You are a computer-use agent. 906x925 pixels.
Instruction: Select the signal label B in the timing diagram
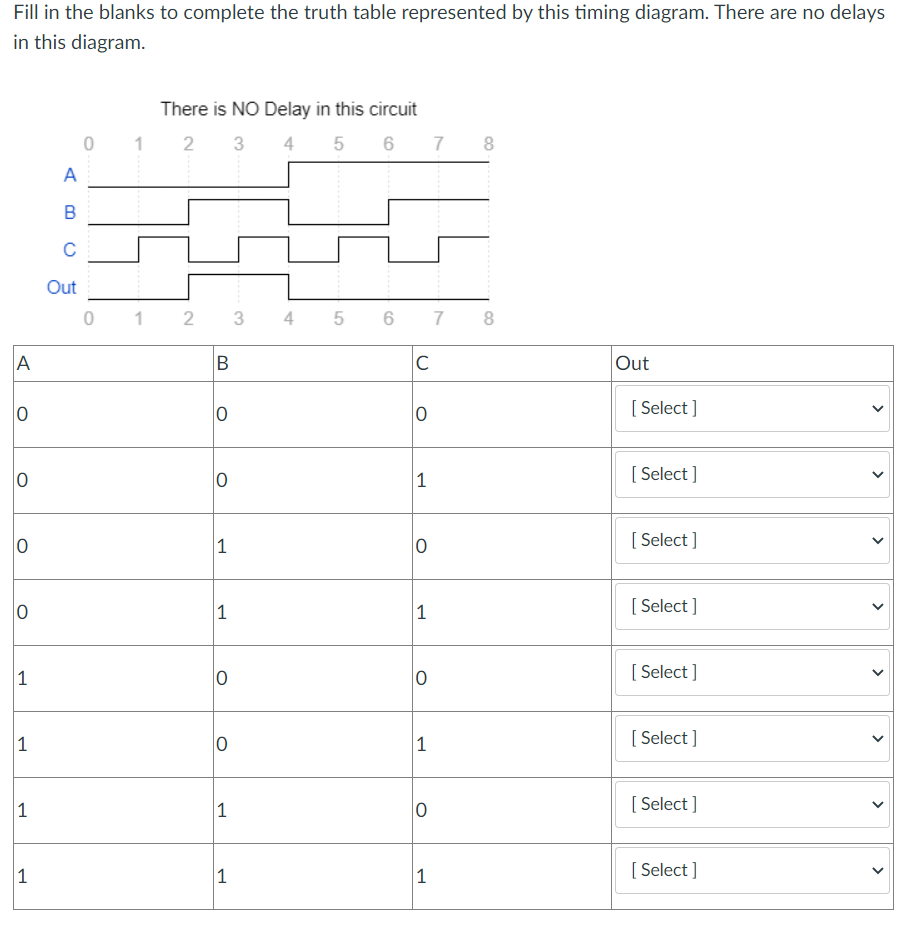(x=69, y=213)
